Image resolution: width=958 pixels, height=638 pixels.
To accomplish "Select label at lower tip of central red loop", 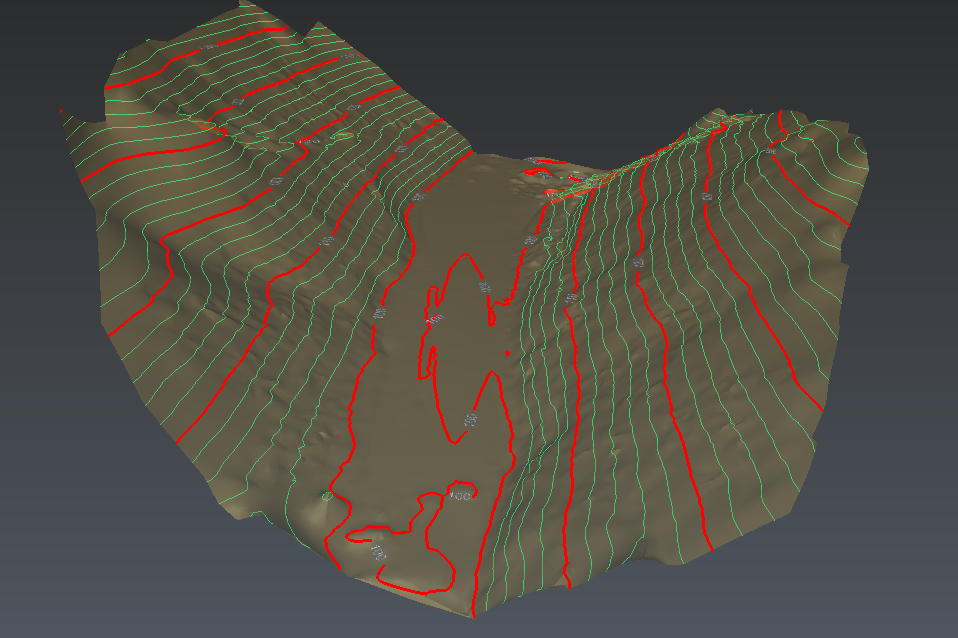I will tap(468, 418).
